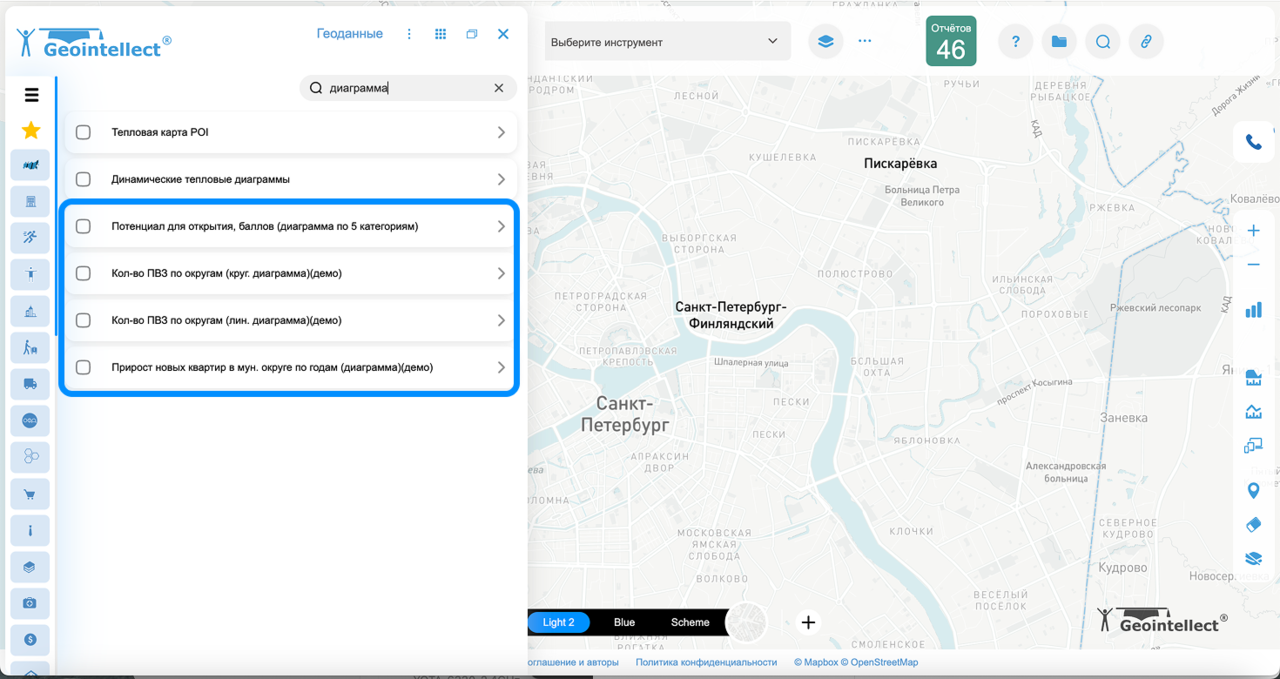Click the location pin icon on right
This screenshot has width=1280, height=679.
(1253, 490)
